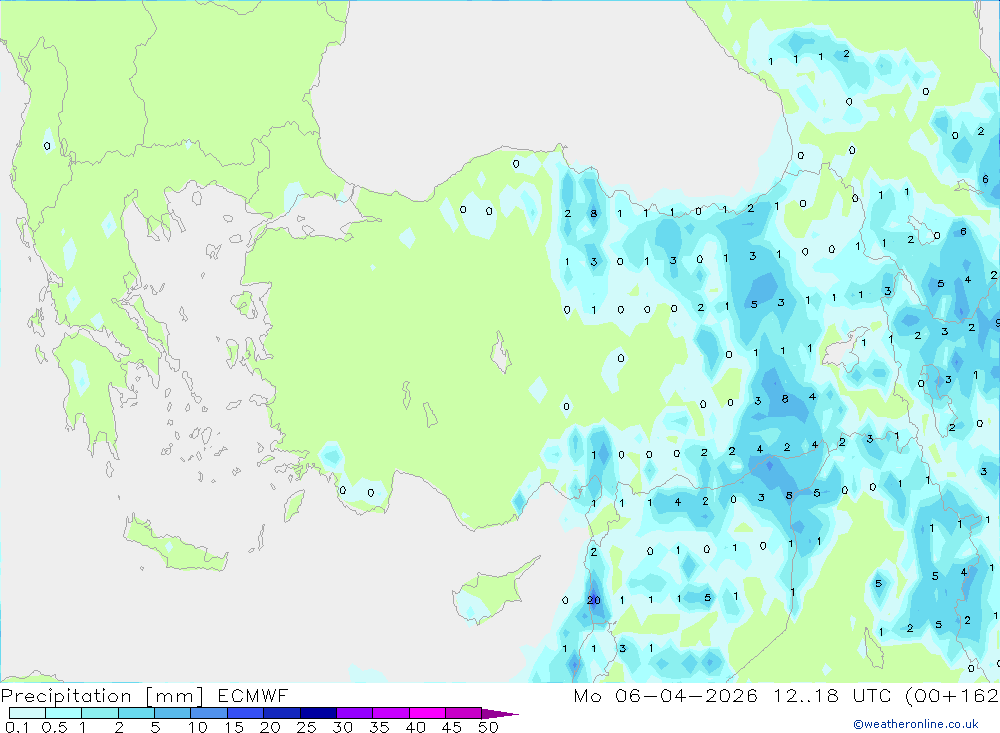Pick the 40–45 mm magenta legend band
The height and width of the screenshot is (733, 1000).
click(427, 713)
